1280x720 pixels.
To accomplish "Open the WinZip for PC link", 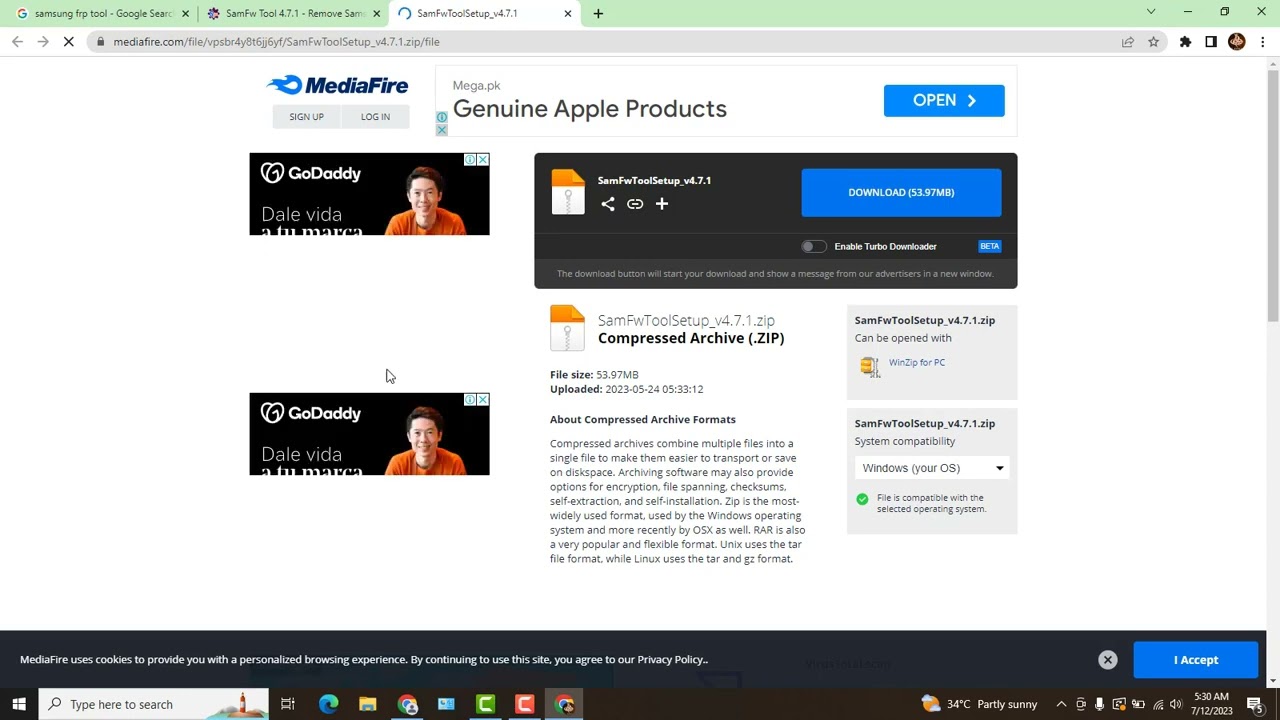I will [917, 363].
